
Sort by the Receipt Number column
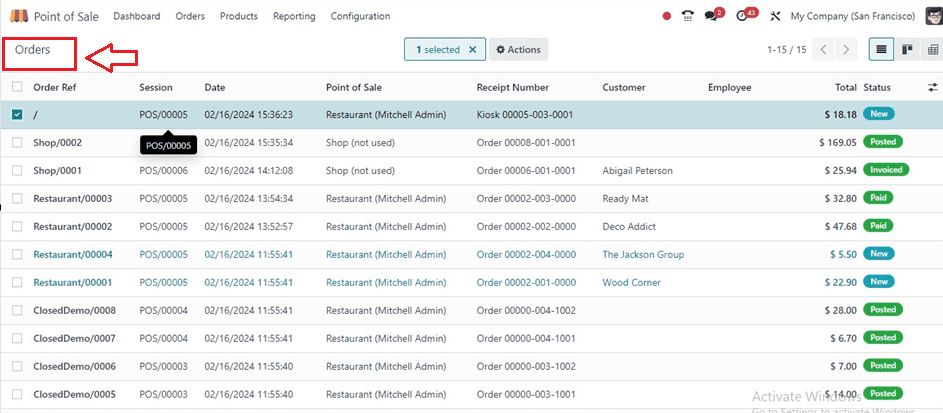[x=513, y=87]
